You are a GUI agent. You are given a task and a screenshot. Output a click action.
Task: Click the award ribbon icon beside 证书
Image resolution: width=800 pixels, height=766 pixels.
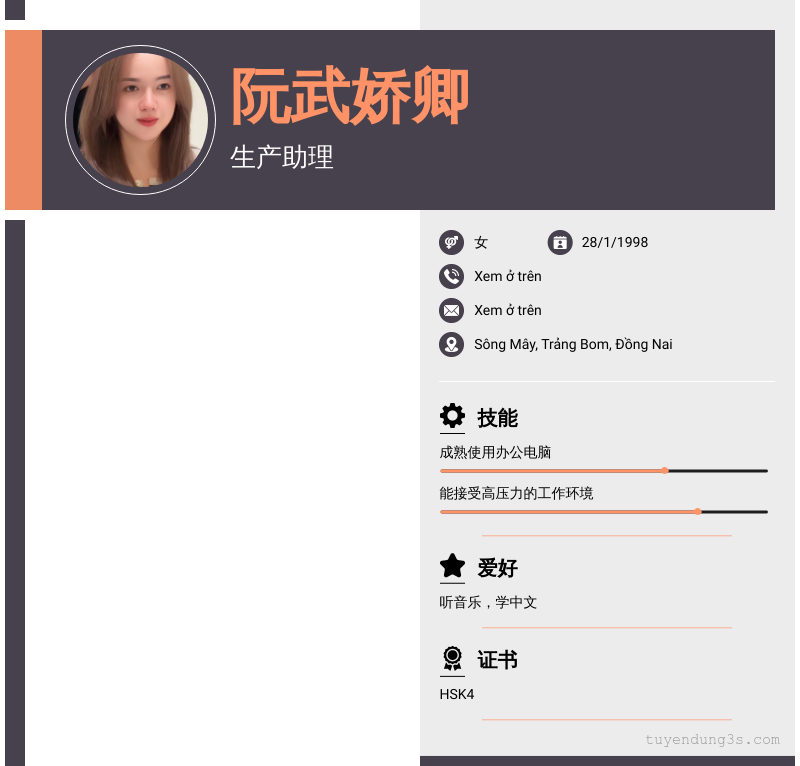pos(452,658)
